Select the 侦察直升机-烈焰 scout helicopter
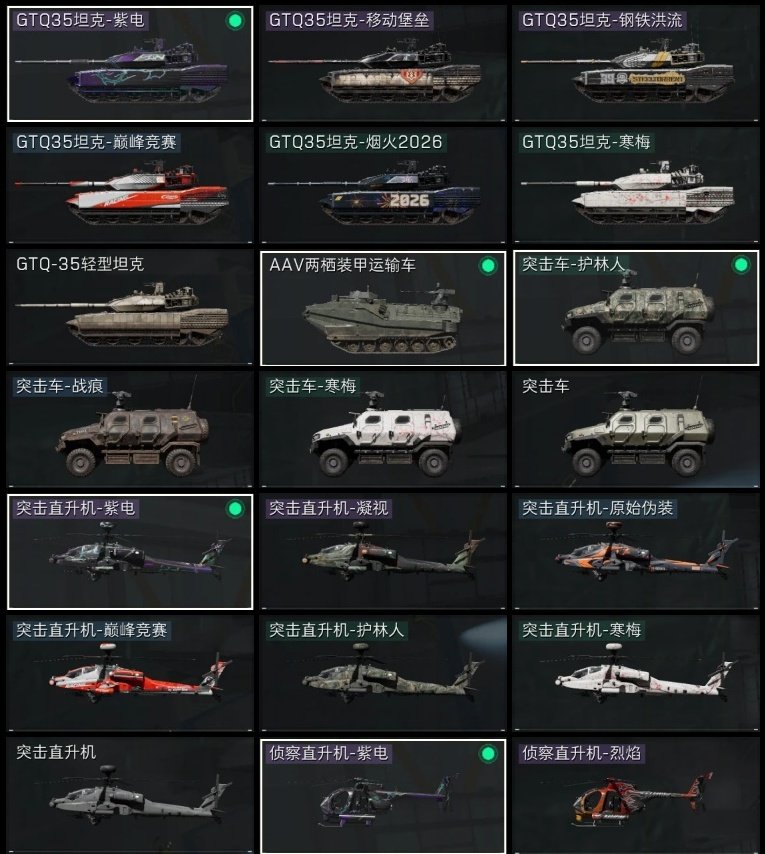Screen dimensions: 765x854 [x=636, y=796]
